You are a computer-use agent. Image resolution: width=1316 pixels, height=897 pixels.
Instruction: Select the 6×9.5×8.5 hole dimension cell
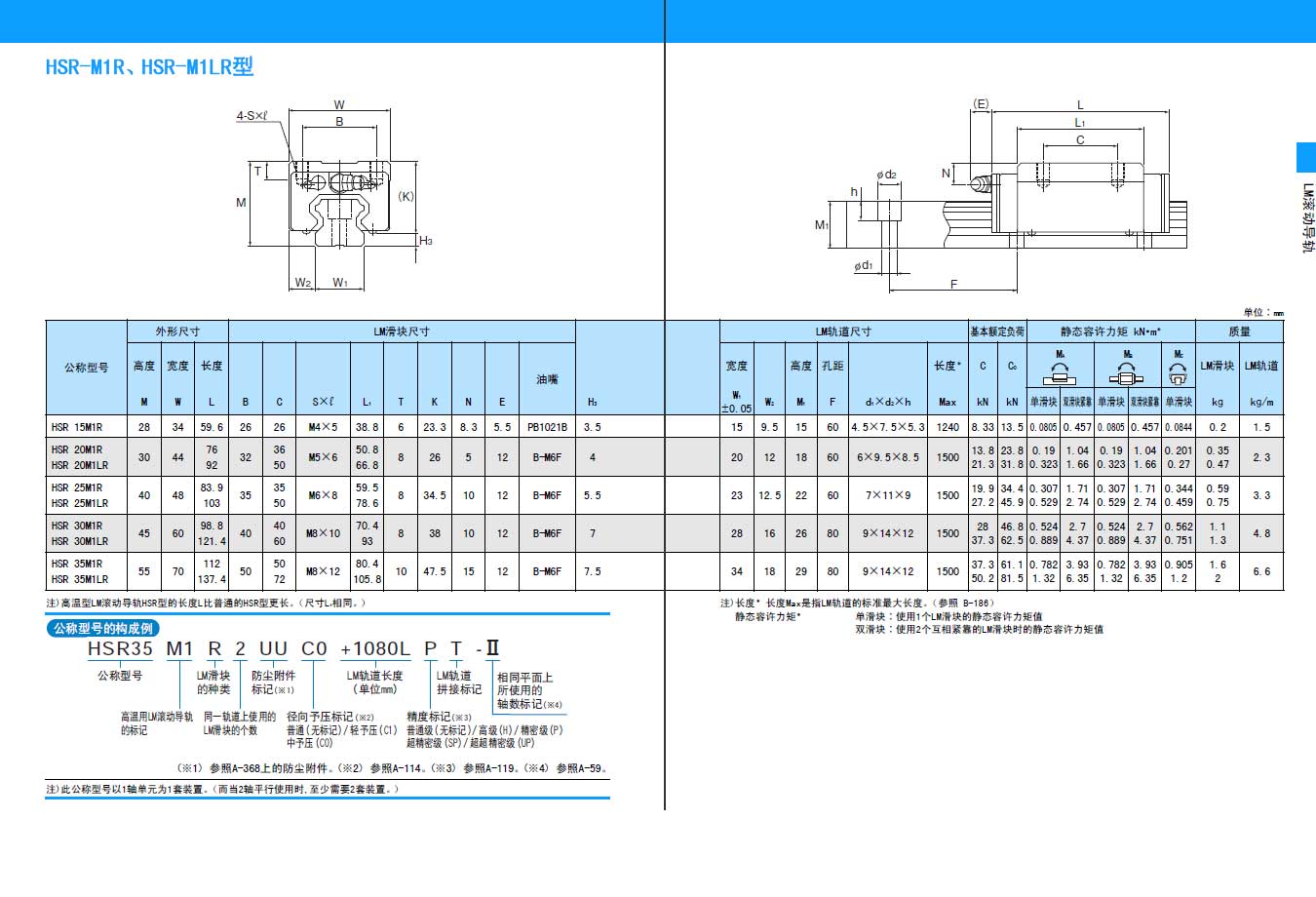coord(888,457)
